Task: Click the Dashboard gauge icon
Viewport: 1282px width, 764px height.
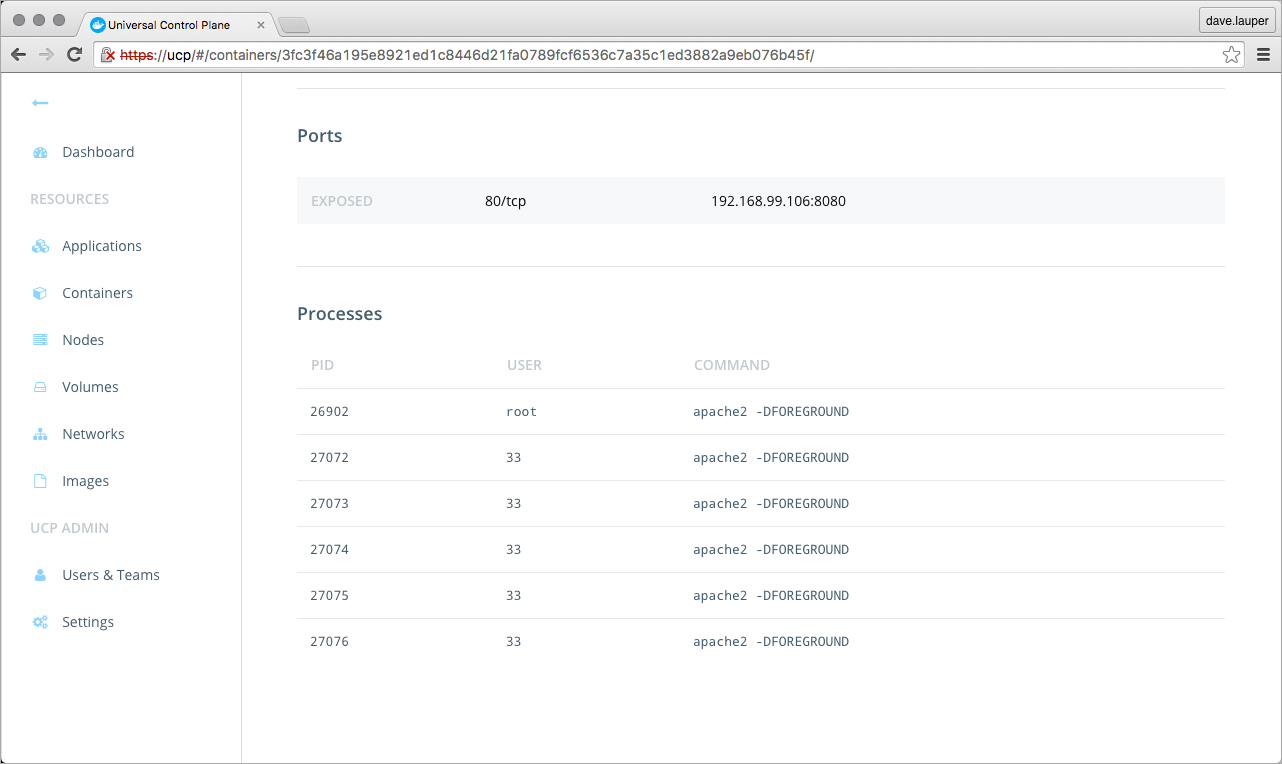Action: click(x=40, y=153)
